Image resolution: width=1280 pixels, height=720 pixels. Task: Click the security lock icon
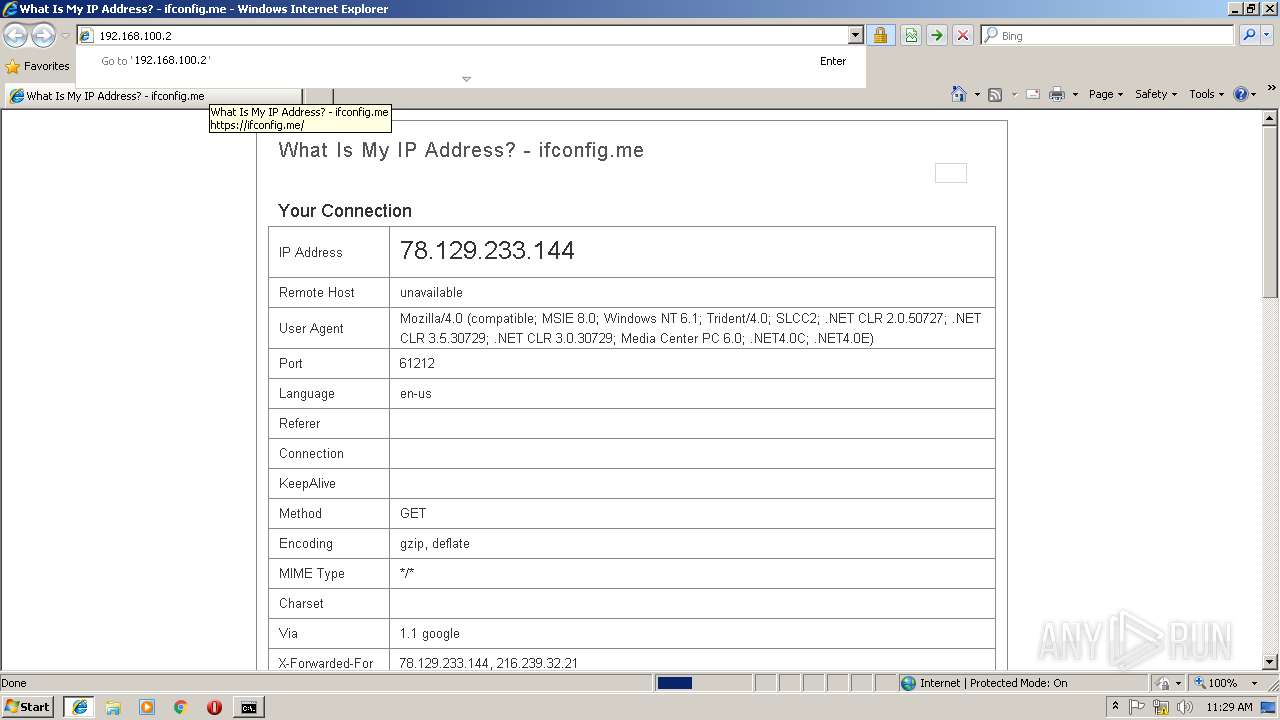coord(880,35)
